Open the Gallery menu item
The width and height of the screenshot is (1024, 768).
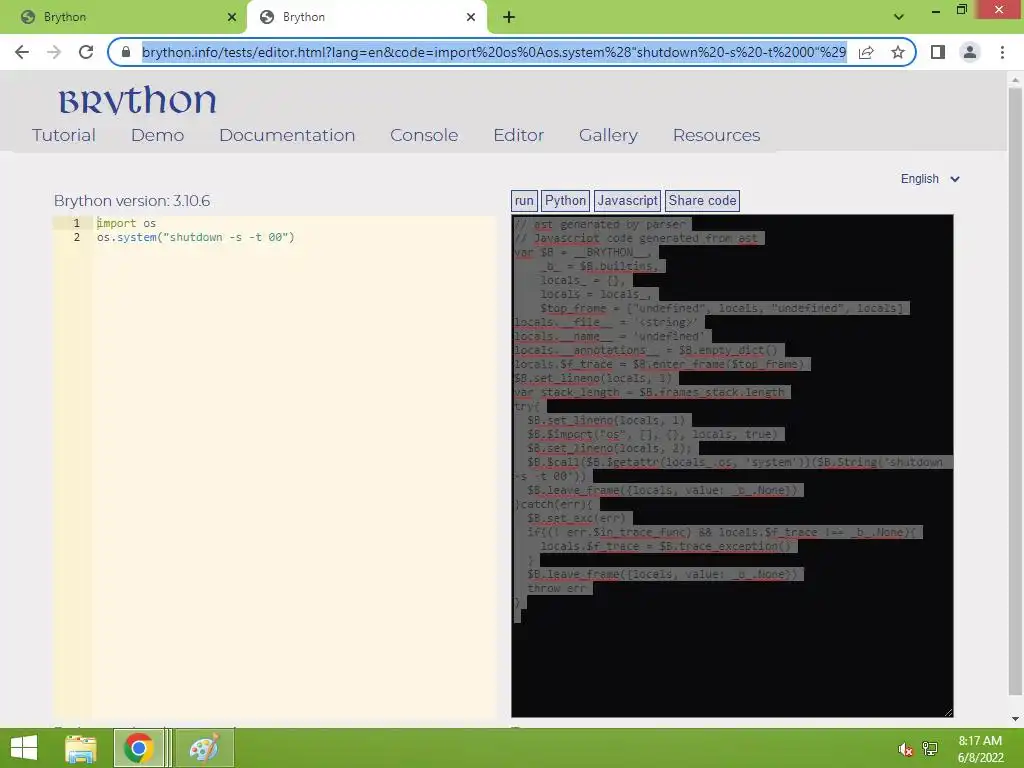click(608, 135)
